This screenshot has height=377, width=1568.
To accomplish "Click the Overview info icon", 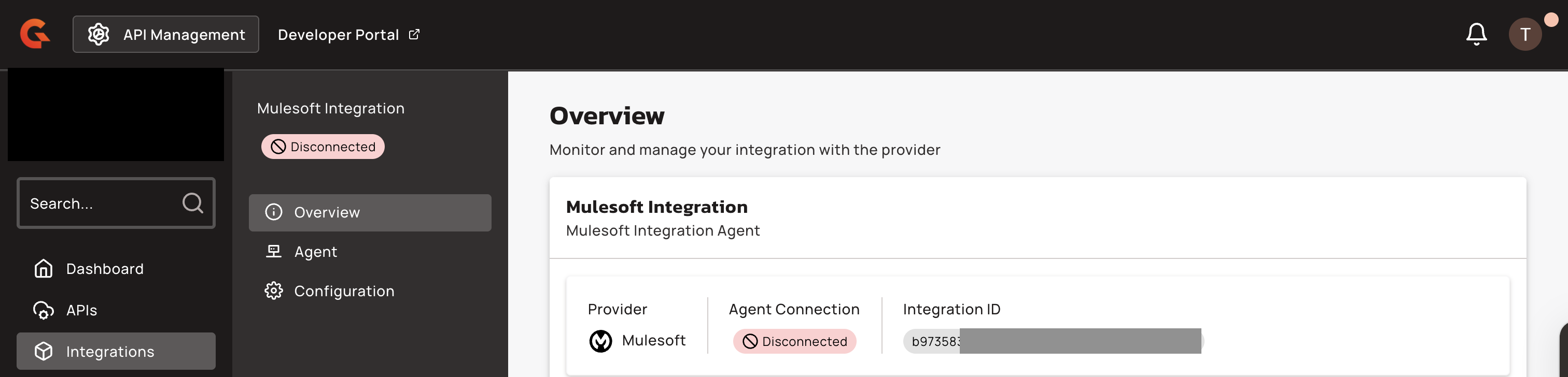I will pyautogui.click(x=273, y=212).
